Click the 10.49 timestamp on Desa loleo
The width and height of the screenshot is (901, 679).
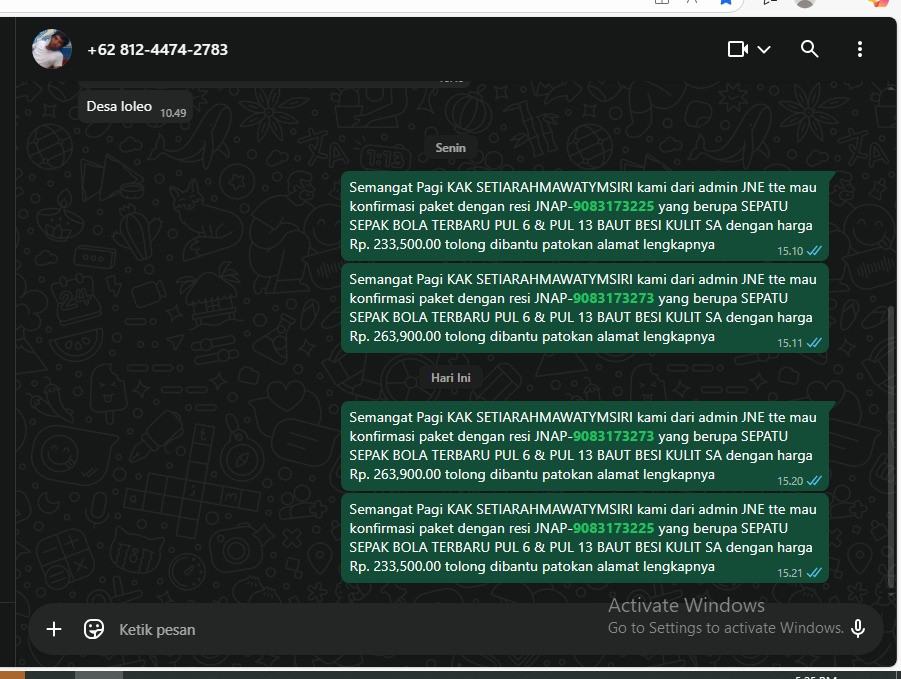point(173,113)
